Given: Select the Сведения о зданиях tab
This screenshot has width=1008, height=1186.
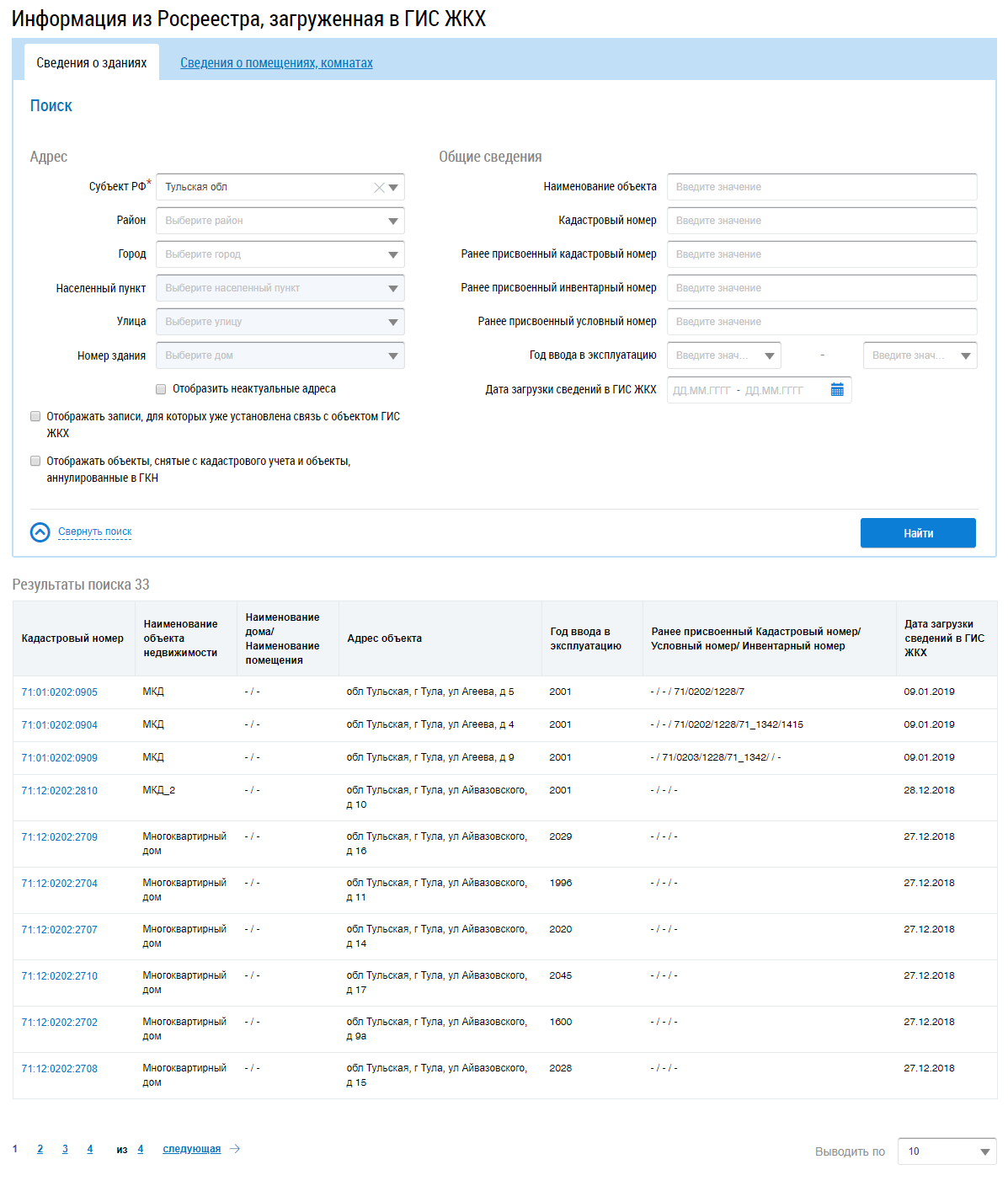Looking at the screenshot, I should tap(92, 63).
